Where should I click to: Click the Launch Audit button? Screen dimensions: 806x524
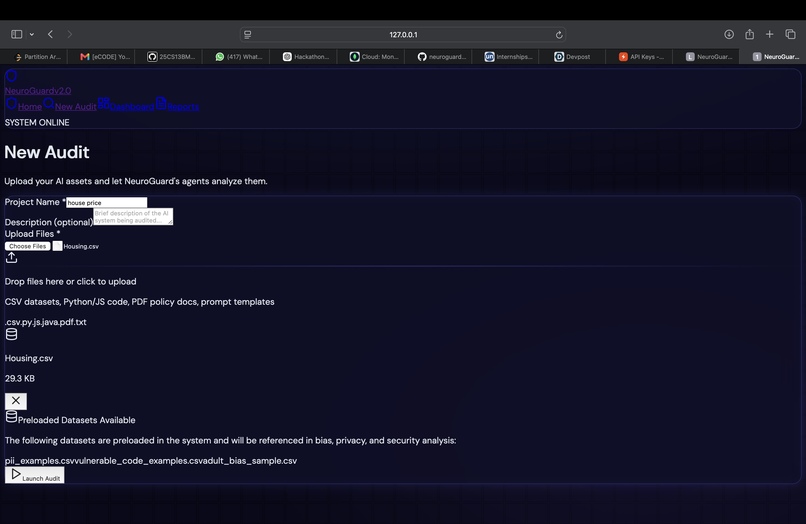pyautogui.click(x=35, y=475)
